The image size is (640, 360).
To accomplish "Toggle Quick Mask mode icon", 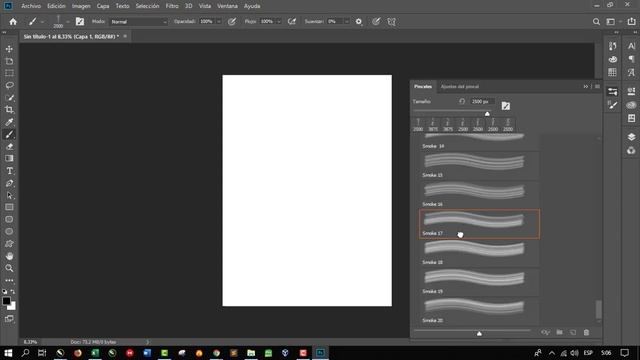I will coord(9,318).
